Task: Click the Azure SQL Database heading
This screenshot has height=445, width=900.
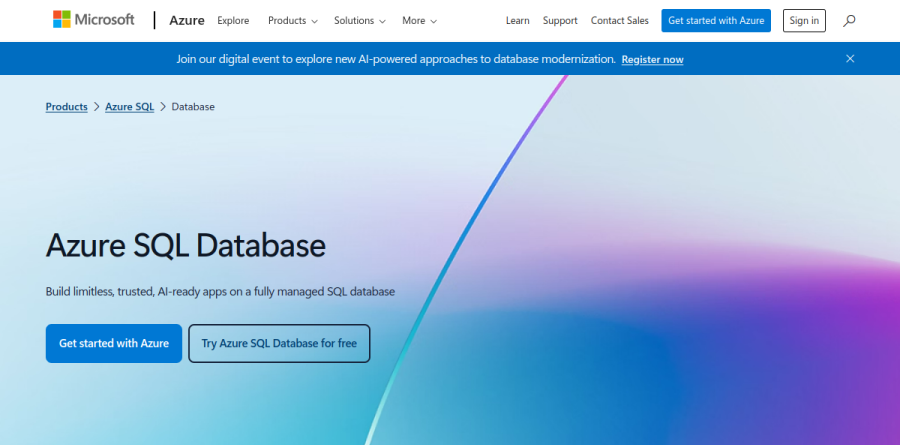Action: click(186, 245)
